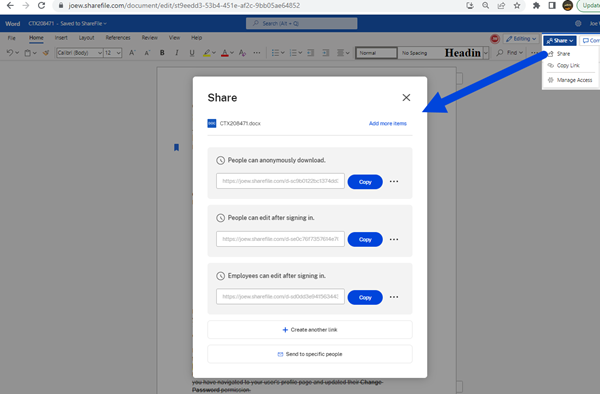Image resolution: width=600 pixels, height=394 pixels.
Task: Open the Editing mode dropdown
Action: 521,39
